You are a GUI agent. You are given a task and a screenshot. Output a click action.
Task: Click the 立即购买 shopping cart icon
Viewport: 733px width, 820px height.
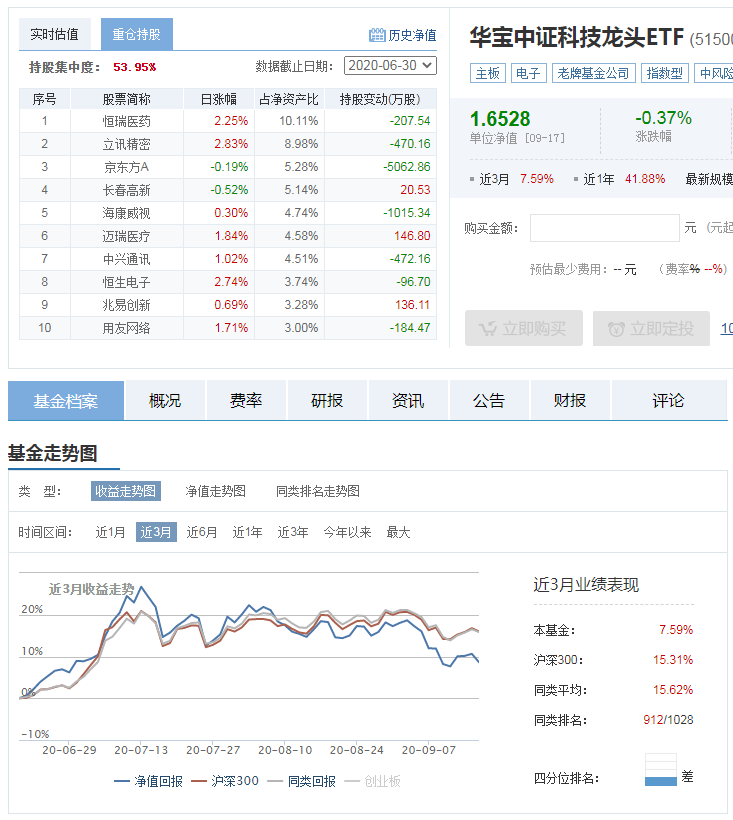pos(488,329)
